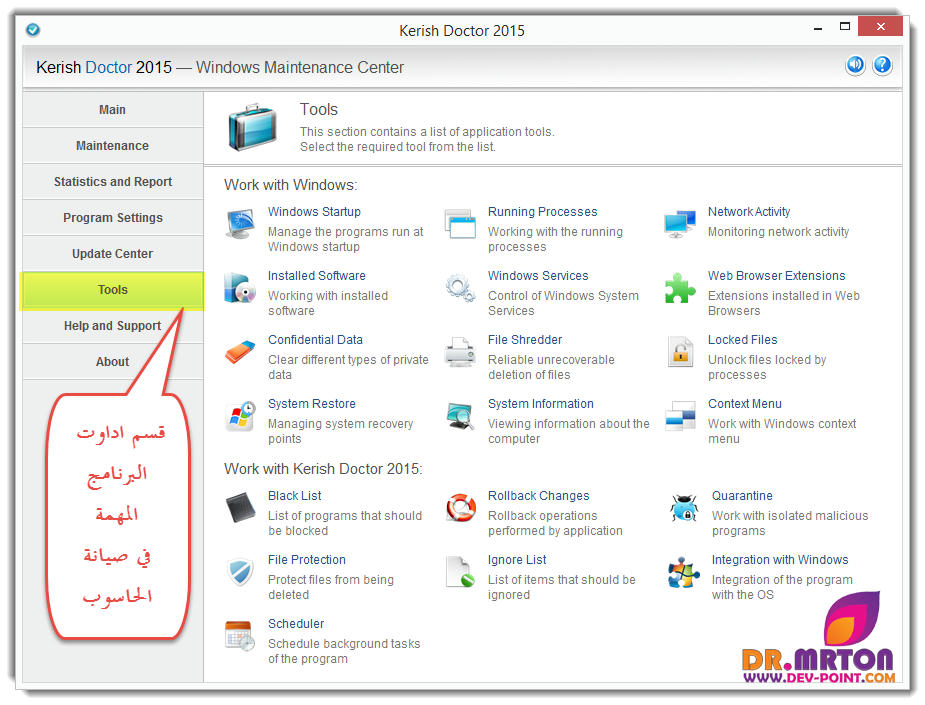The image size is (925, 705).
Task: Open the Installed Software link
Action: [316, 276]
